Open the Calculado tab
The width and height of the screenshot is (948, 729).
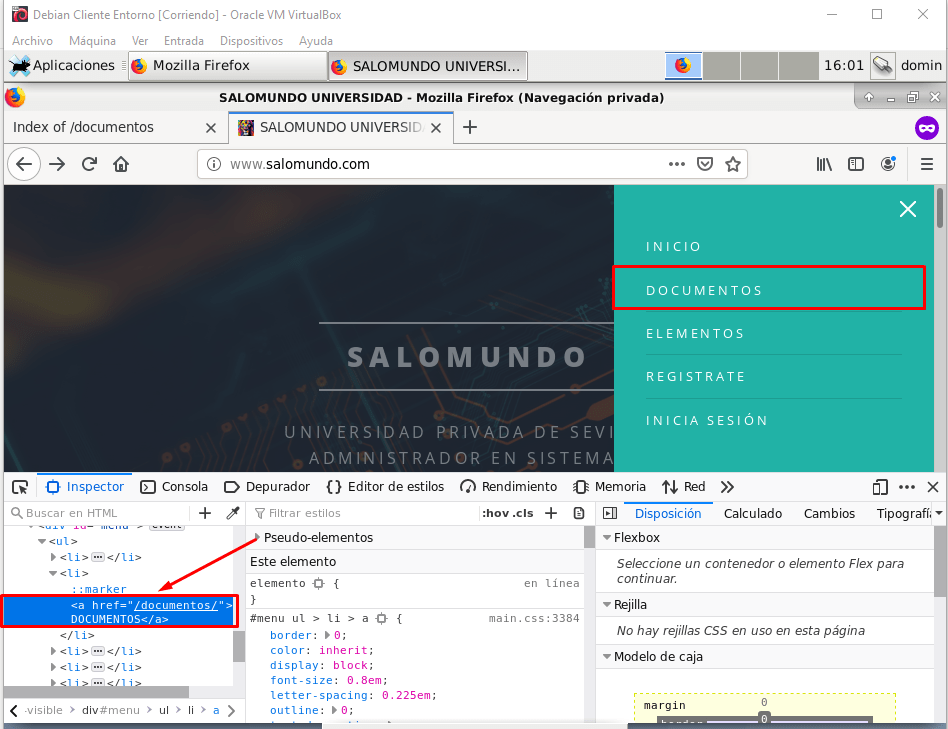click(x=752, y=513)
